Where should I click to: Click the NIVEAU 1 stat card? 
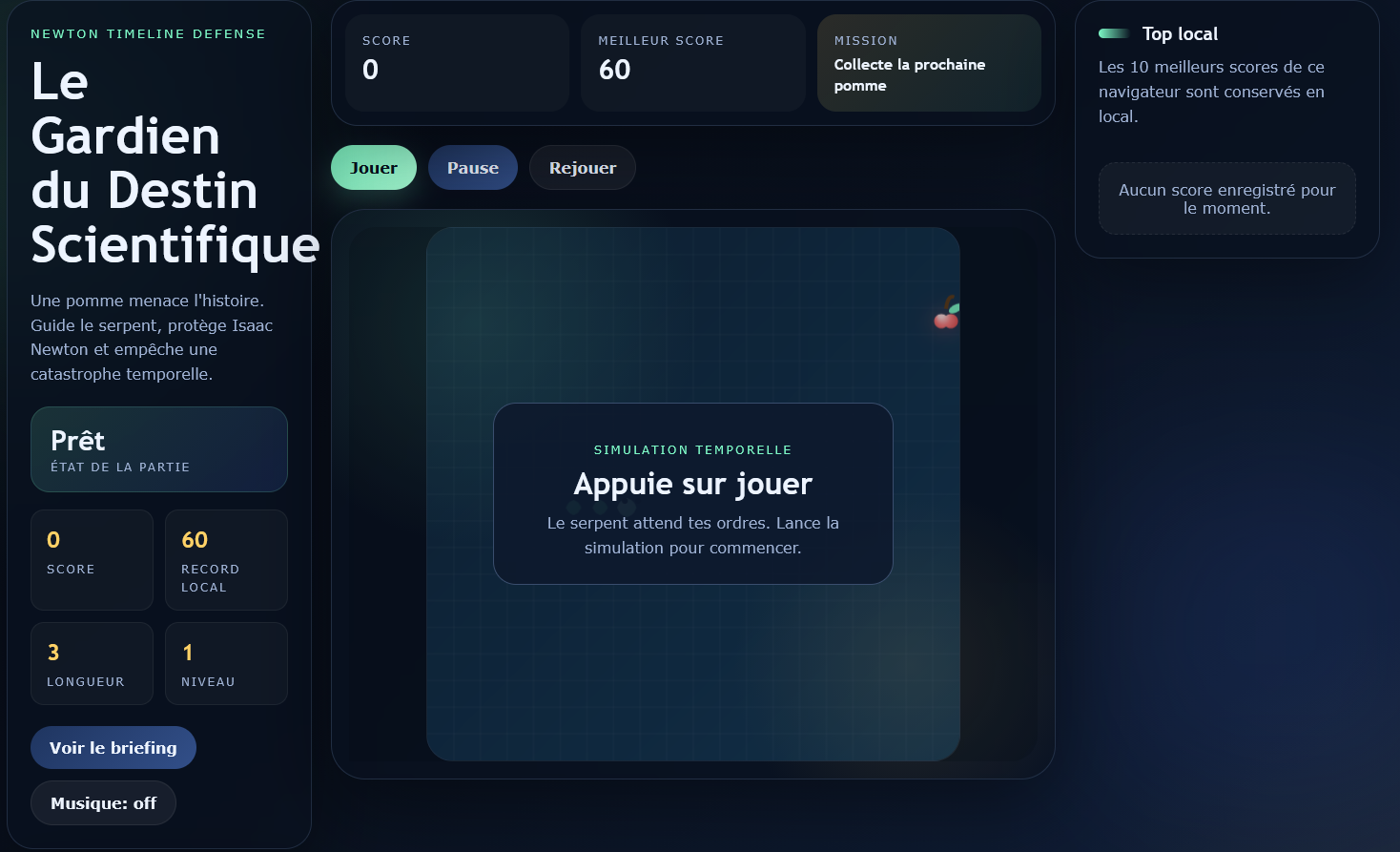[x=226, y=663]
